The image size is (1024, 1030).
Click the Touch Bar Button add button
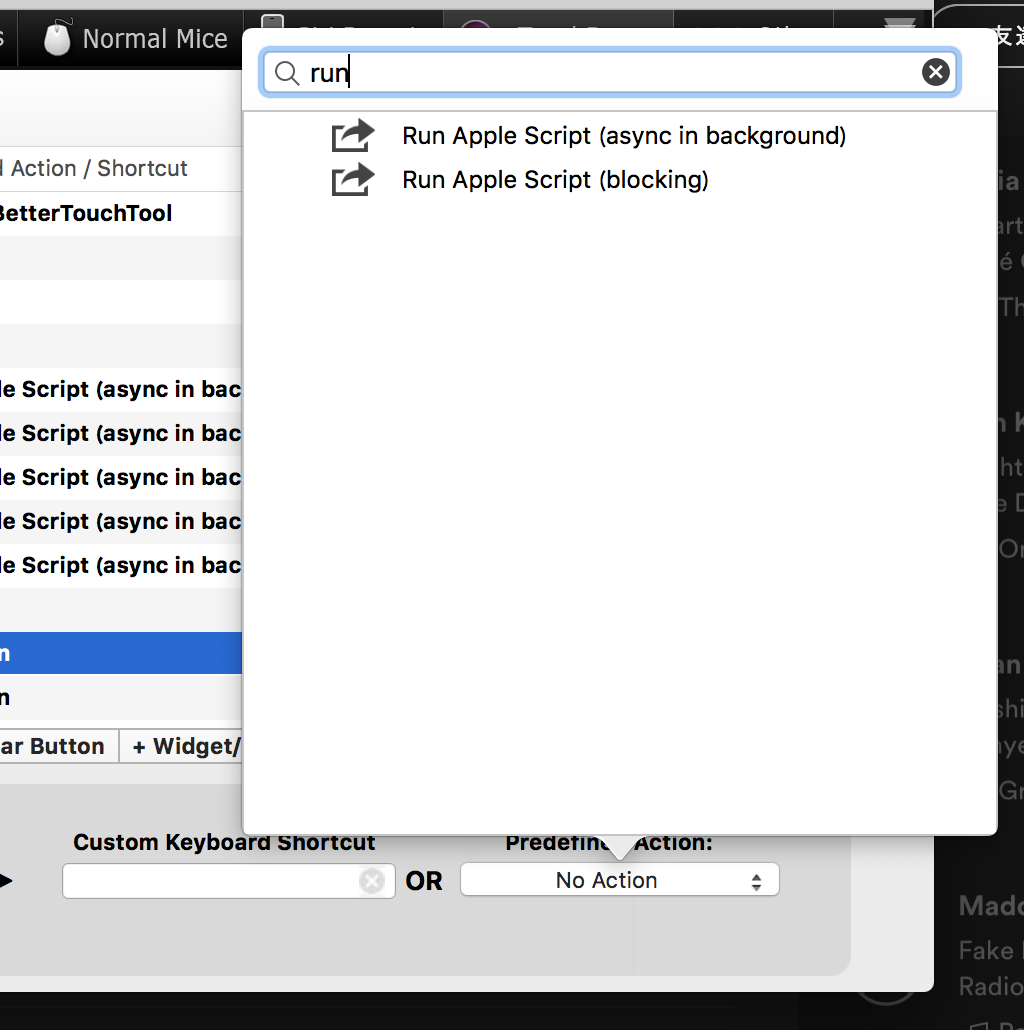[58, 747]
